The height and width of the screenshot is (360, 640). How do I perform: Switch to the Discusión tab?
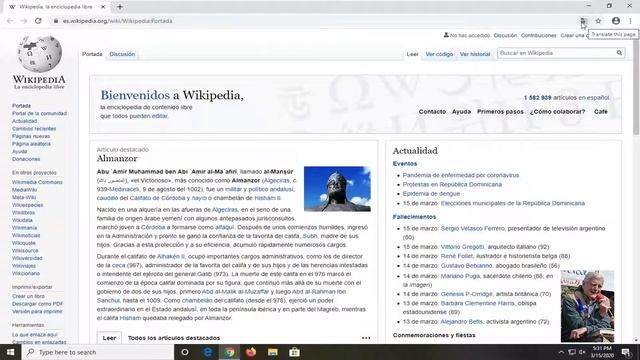pyautogui.click(x=122, y=54)
